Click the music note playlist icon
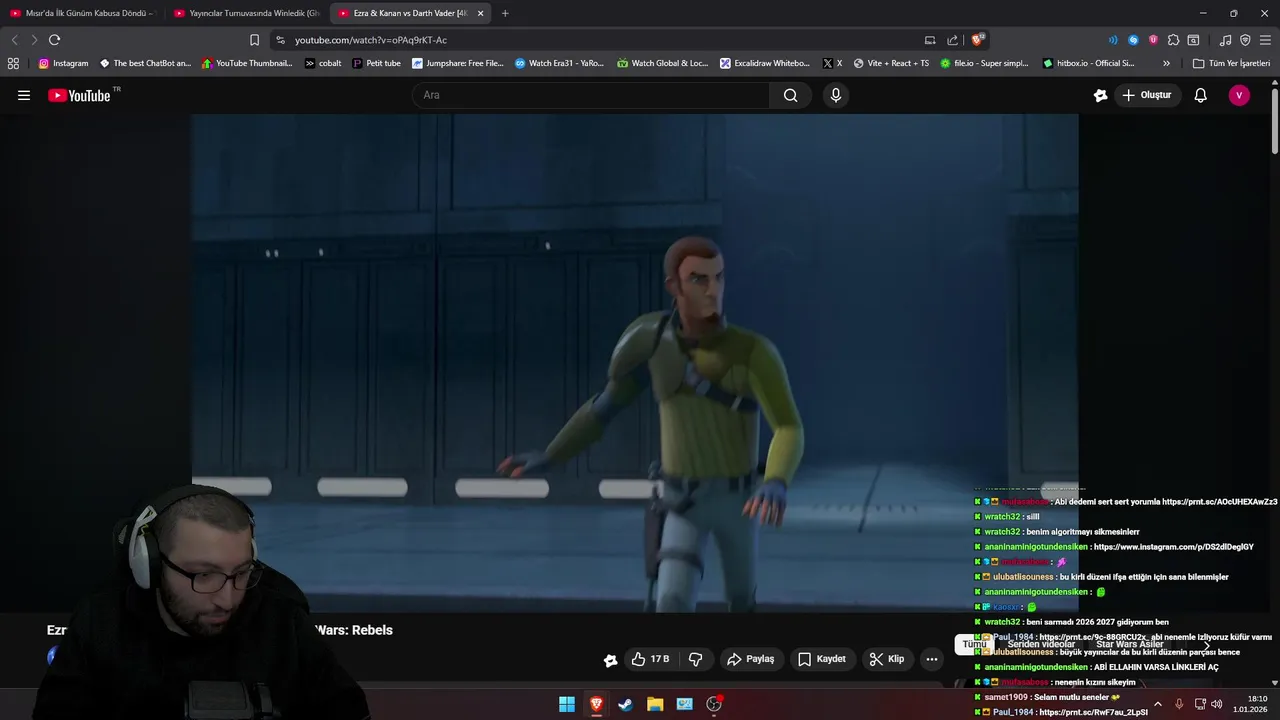 (x=1226, y=40)
